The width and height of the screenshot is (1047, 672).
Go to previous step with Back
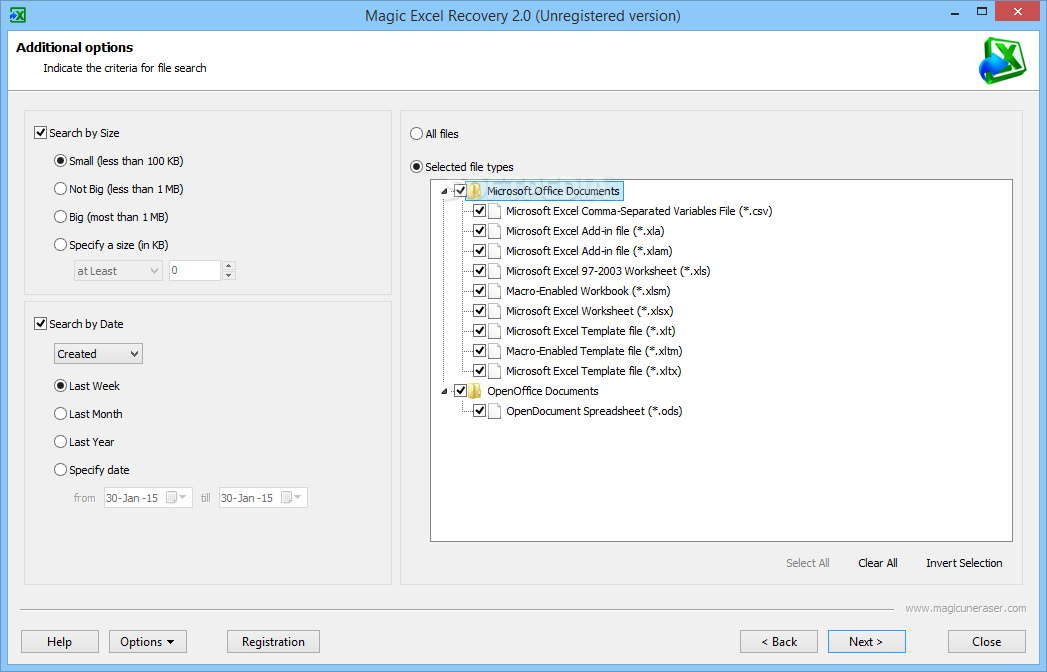[x=779, y=642]
